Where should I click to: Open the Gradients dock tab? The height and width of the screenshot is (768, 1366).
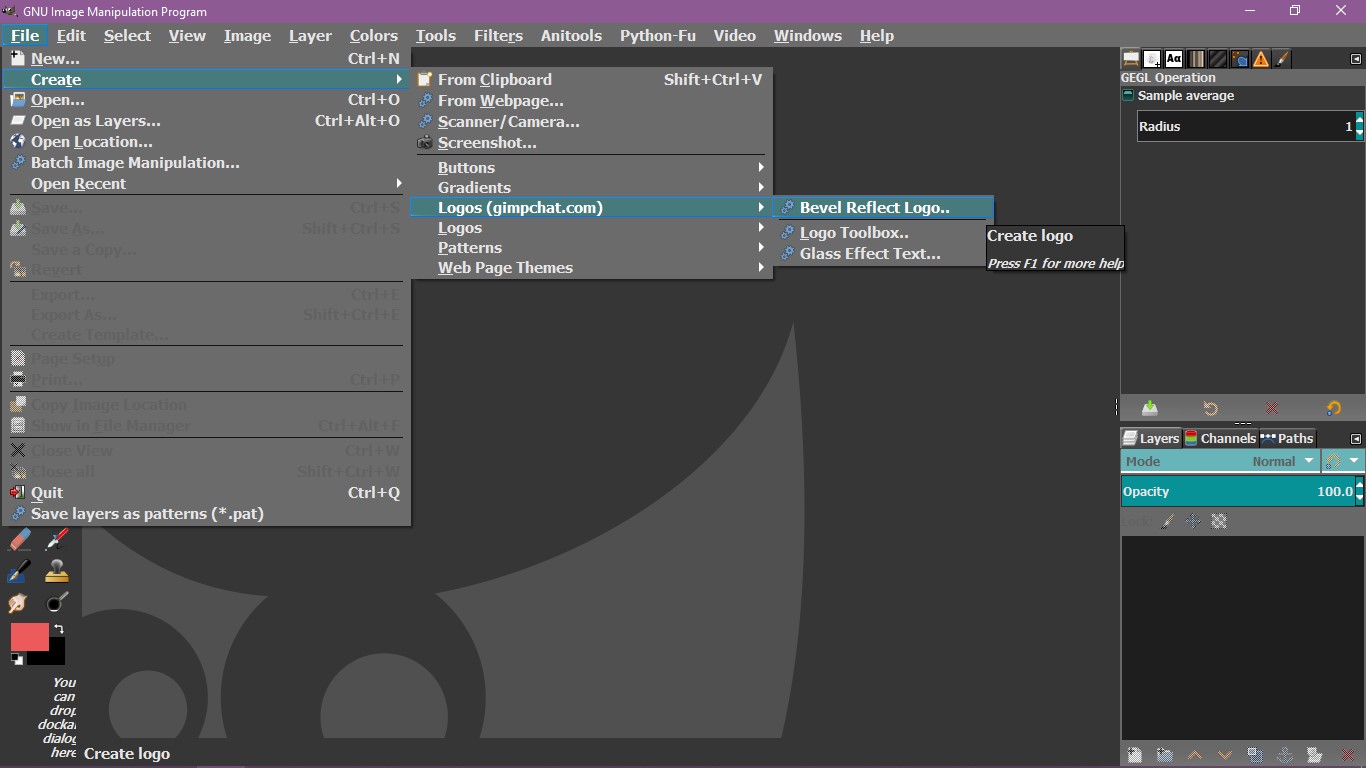1196,59
